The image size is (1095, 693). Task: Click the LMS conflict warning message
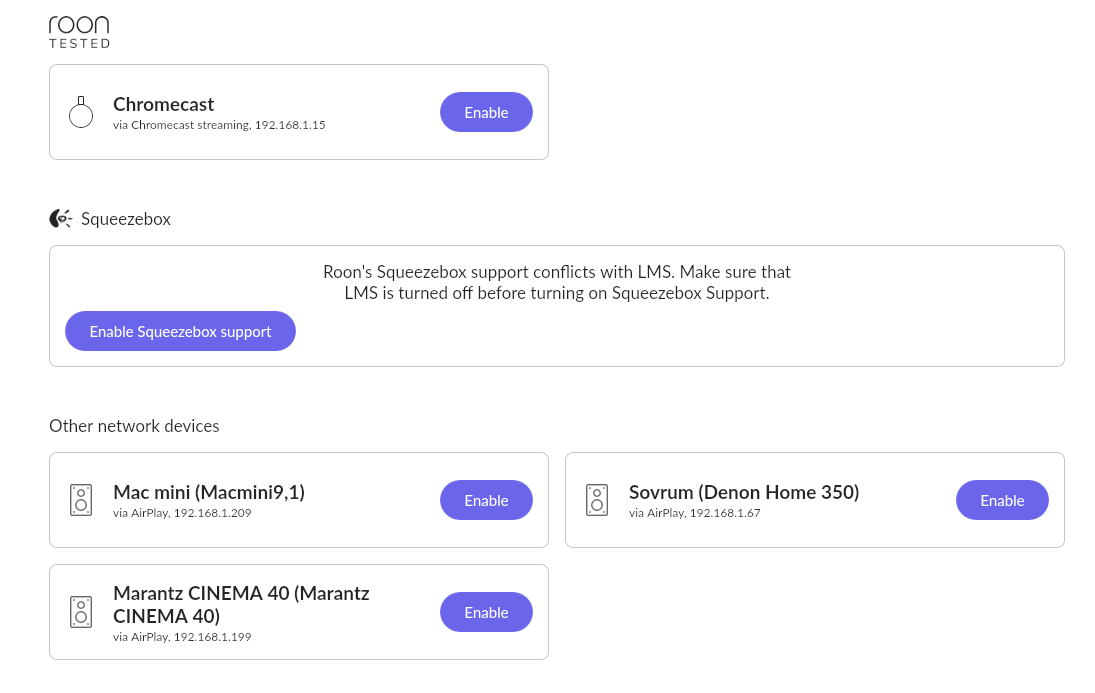click(x=557, y=282)
